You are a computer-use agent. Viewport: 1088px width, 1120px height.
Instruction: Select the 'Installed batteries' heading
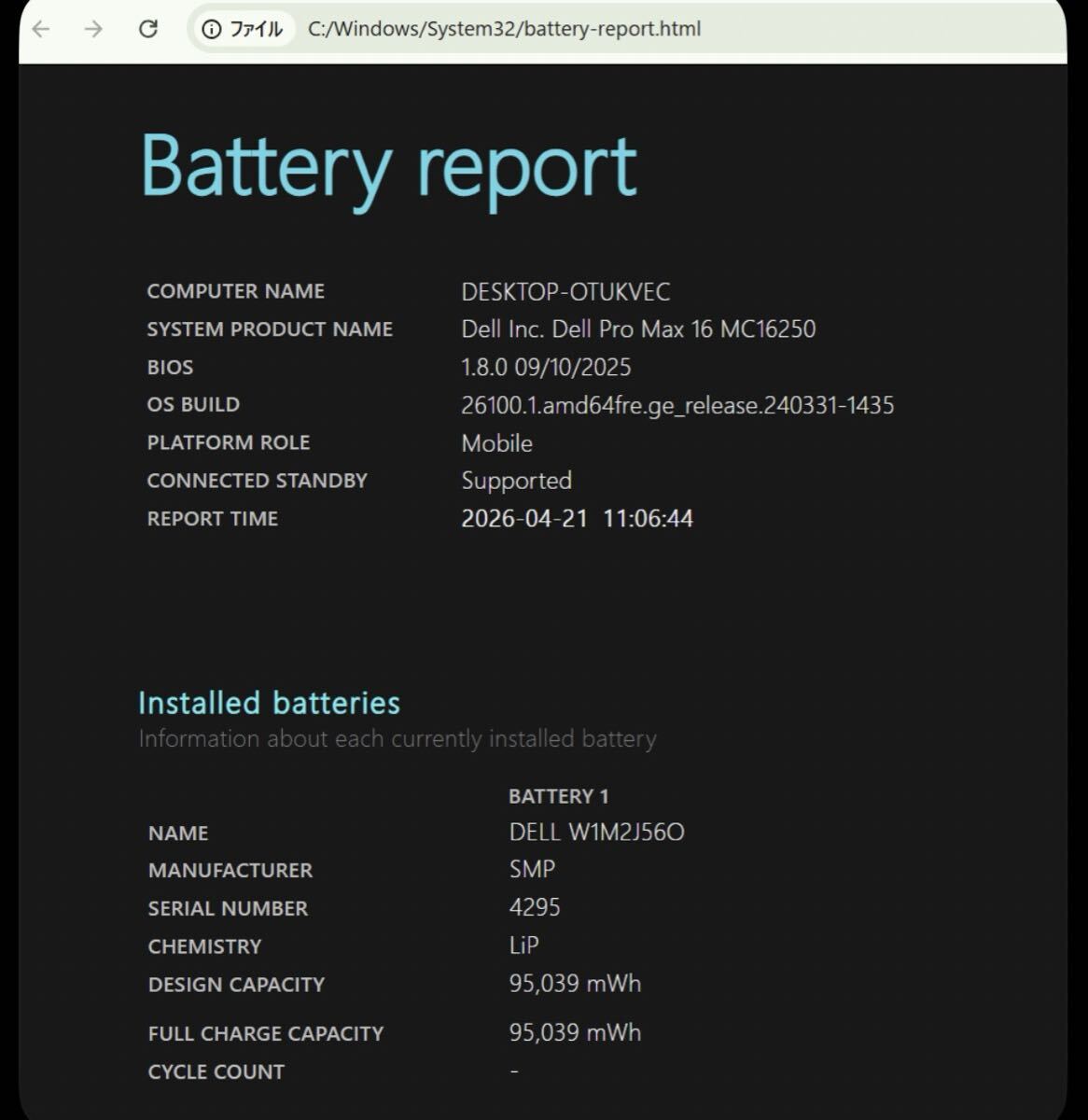[270, 703]
